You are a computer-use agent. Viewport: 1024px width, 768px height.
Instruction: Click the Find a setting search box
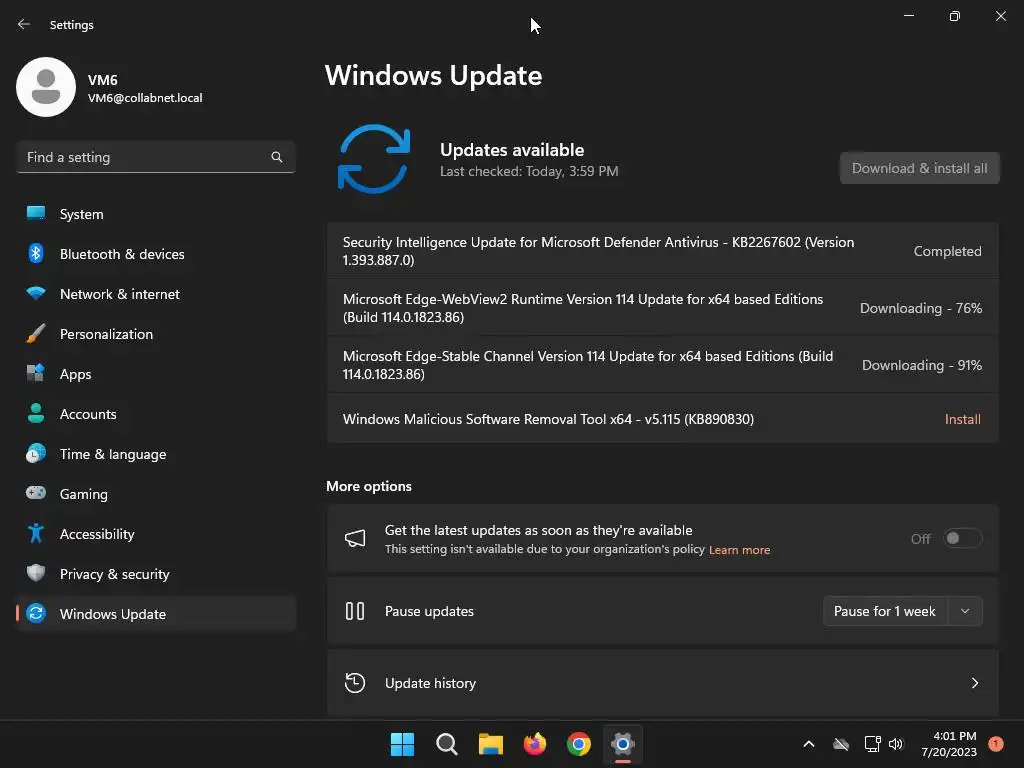(x=155, y=157)
